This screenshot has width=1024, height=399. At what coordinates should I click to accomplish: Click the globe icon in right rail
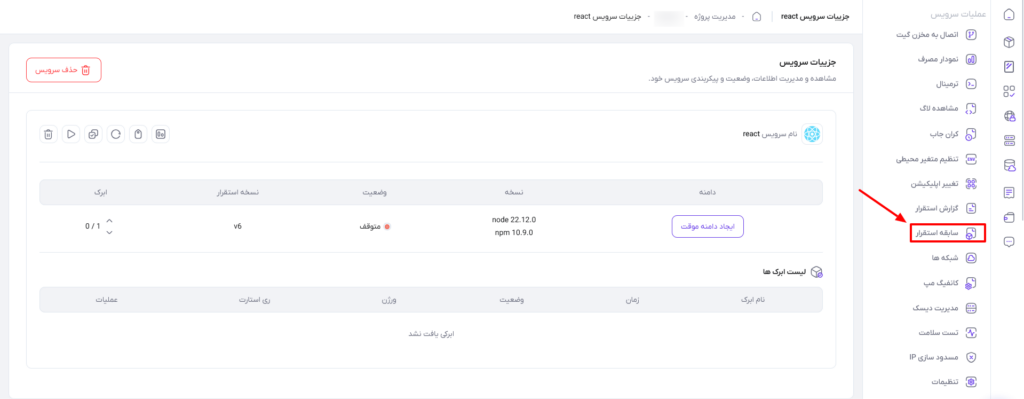1009,116
